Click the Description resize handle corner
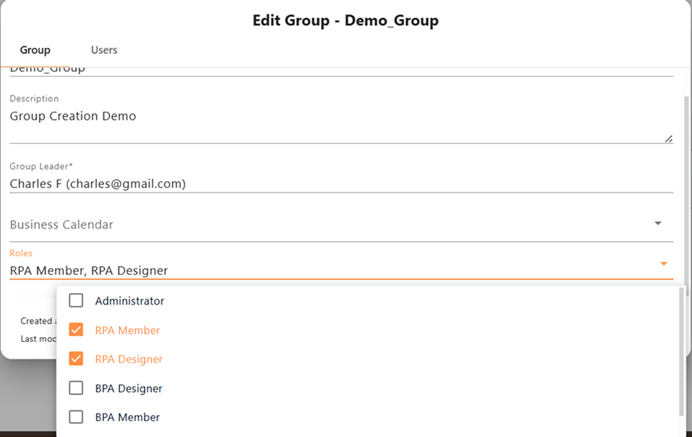This screenshot has height=437, width=692. pyautogui.click(x=668, y=138)
